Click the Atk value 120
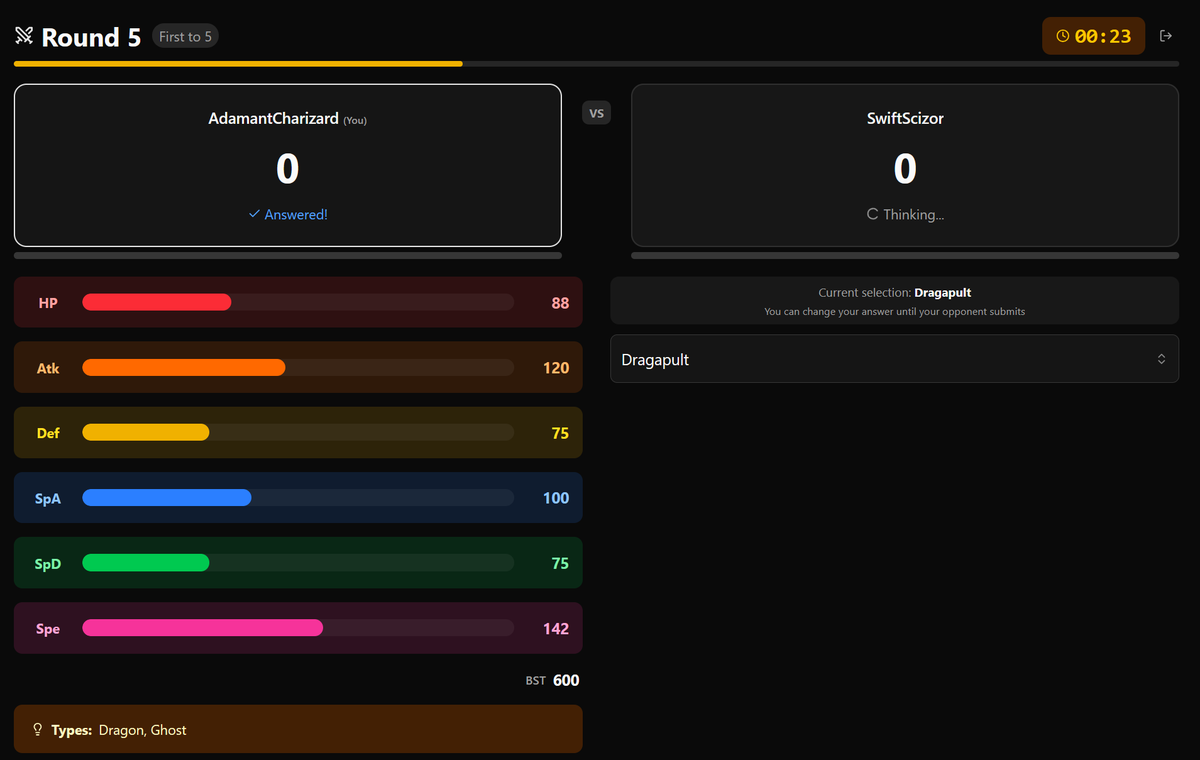1200x760 pixels. click(x=556, y=368)
